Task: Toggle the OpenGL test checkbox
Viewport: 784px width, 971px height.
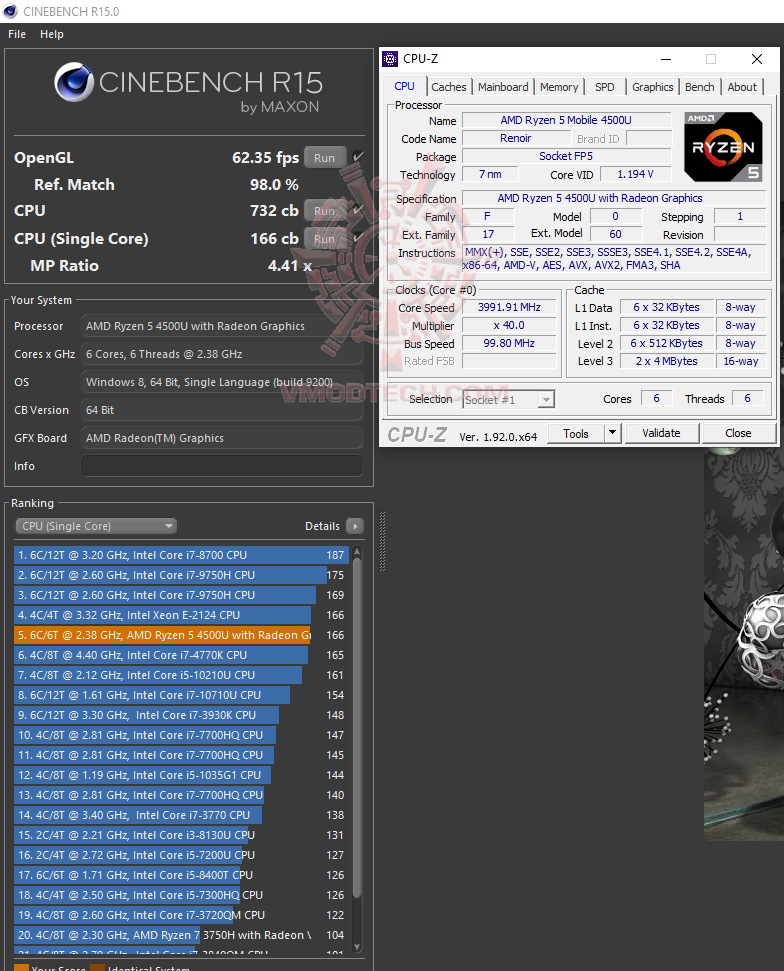Action: [357, 157]
